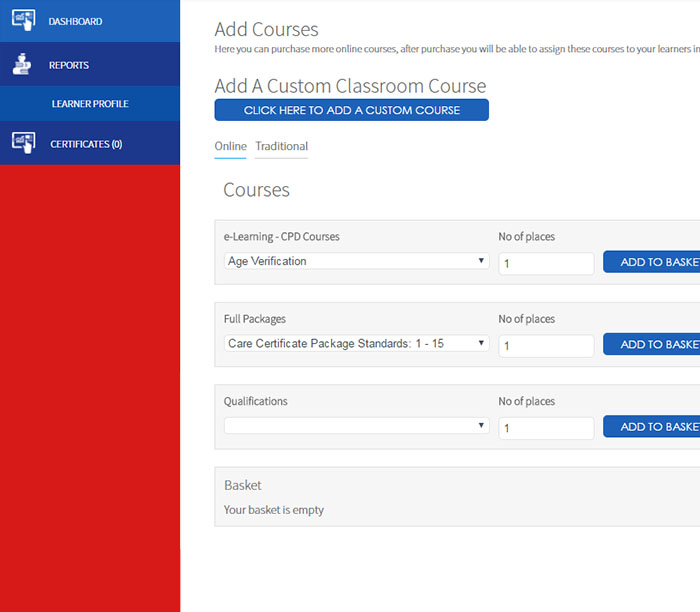The width and height of the screenshot is (700, 612).
Task: Open the Care Certificate Package dropdown
Action: click(356, 343)
